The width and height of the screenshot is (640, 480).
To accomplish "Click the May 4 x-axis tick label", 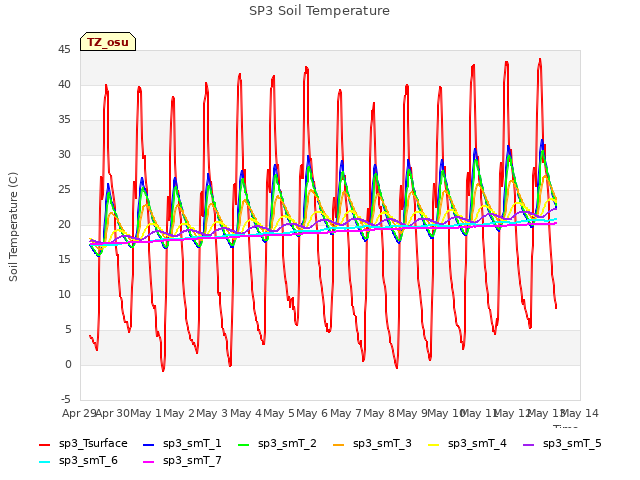I will 246,413.
